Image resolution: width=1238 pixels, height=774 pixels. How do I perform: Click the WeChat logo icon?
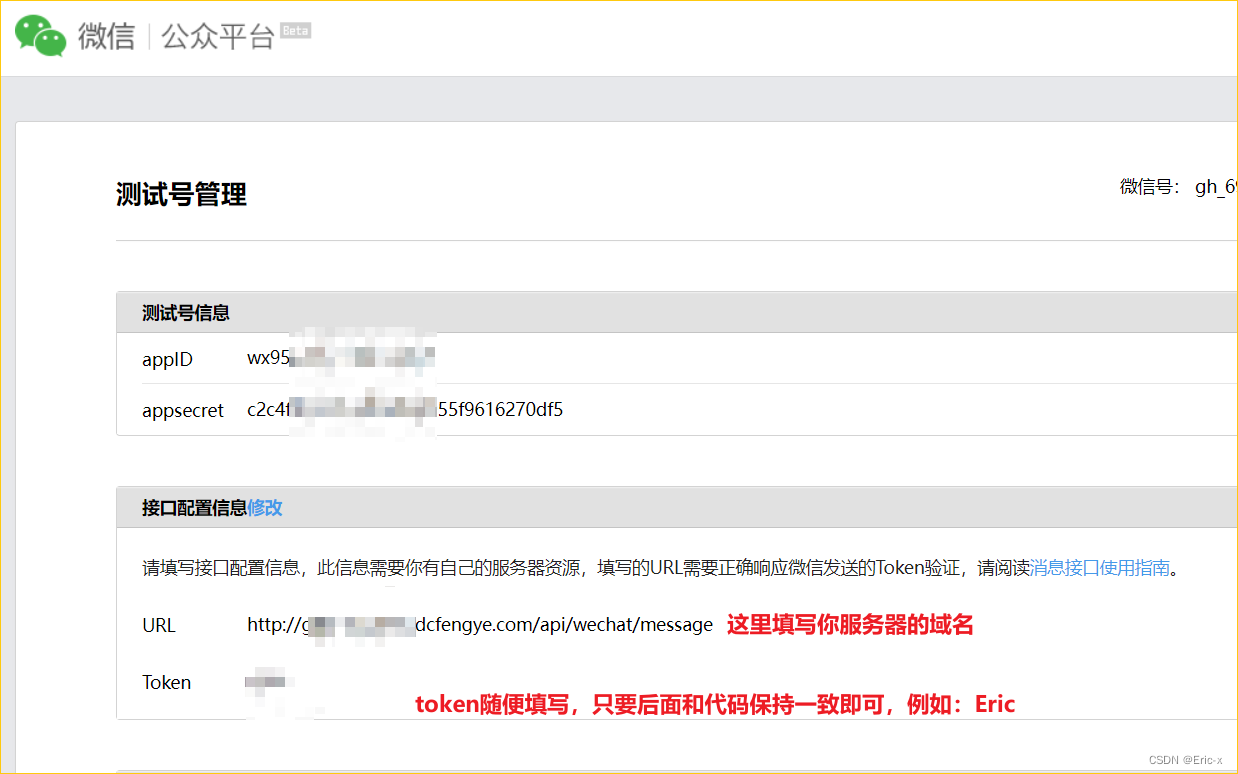click(x=40, y=35)
